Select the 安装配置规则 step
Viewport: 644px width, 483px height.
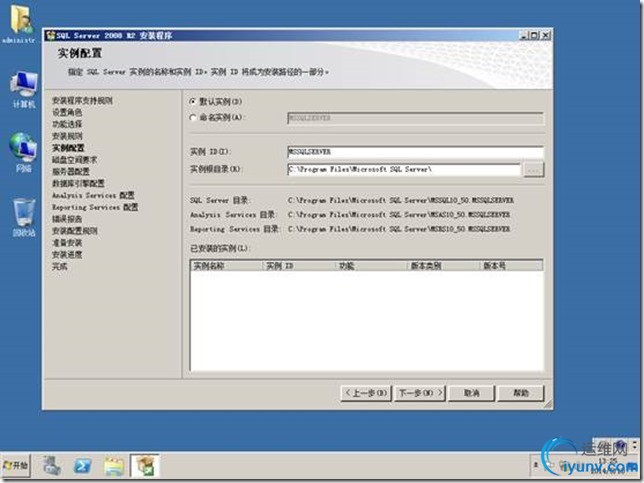(74, 231)
